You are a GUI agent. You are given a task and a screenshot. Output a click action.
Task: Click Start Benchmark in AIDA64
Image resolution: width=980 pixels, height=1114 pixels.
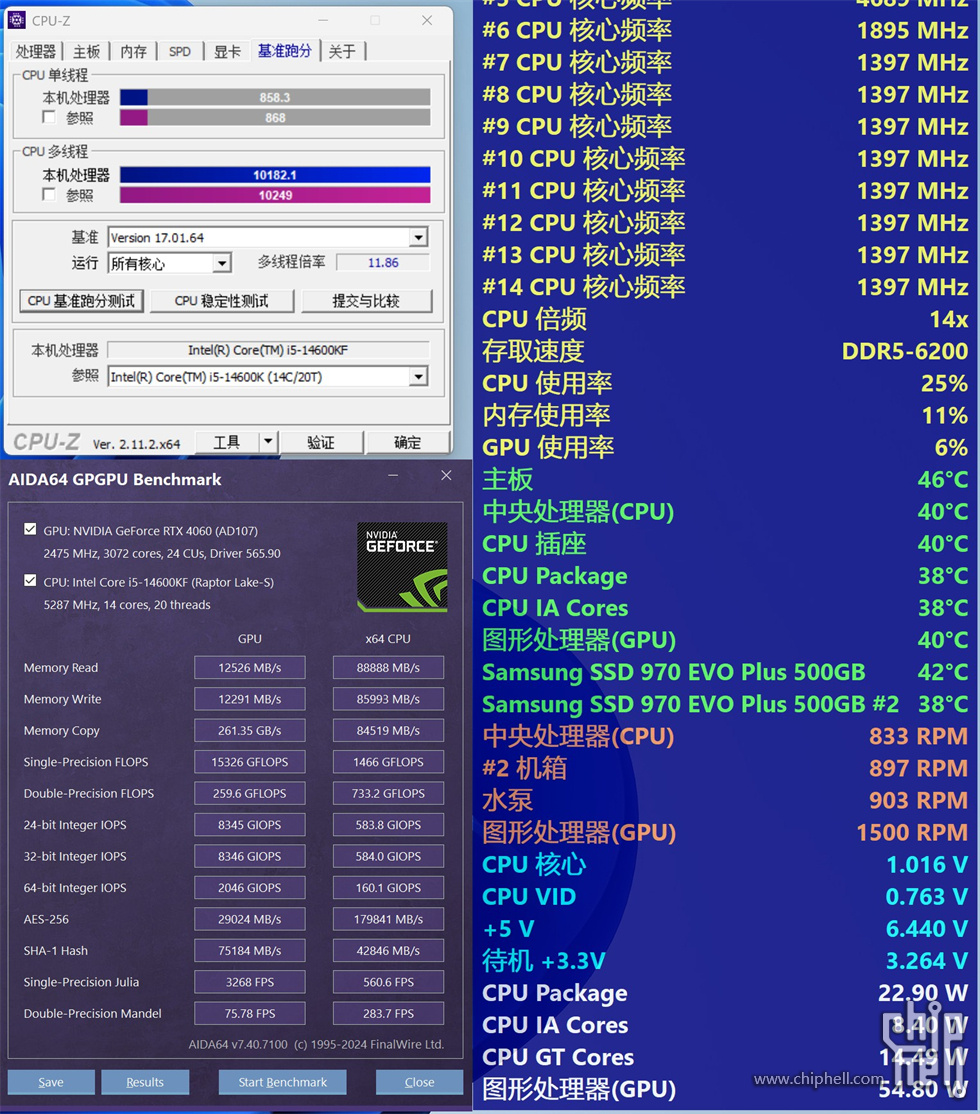283,1082
